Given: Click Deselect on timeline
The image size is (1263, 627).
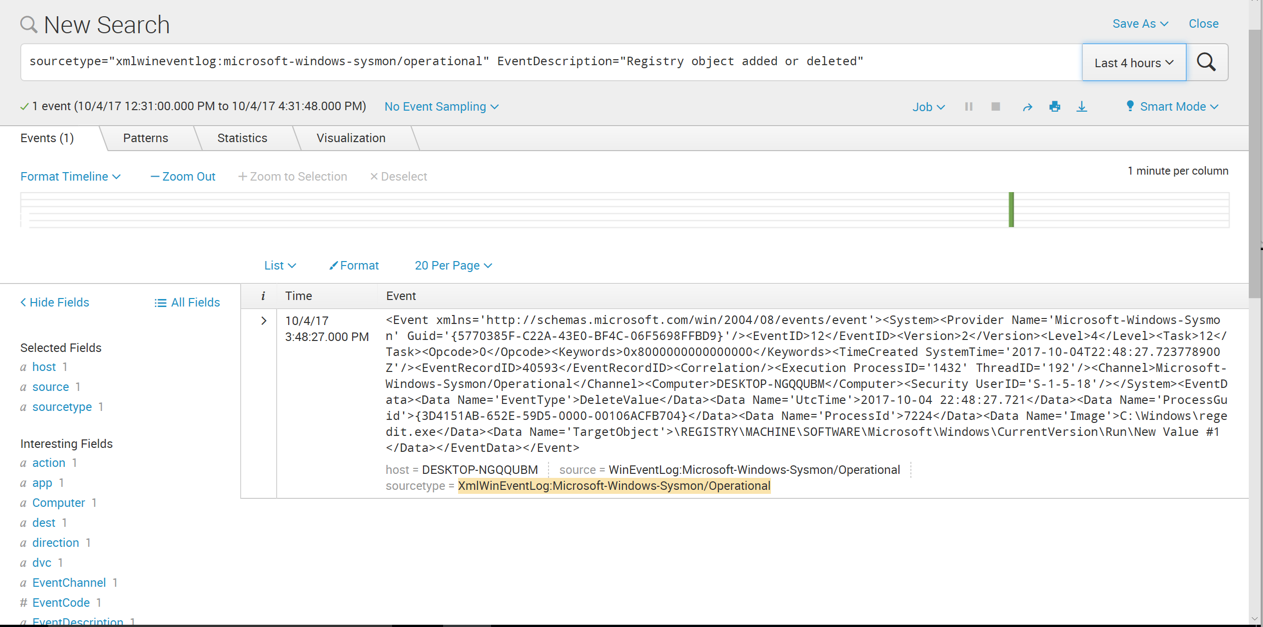Looking at the screenshot, I should [x=398, y=176].
